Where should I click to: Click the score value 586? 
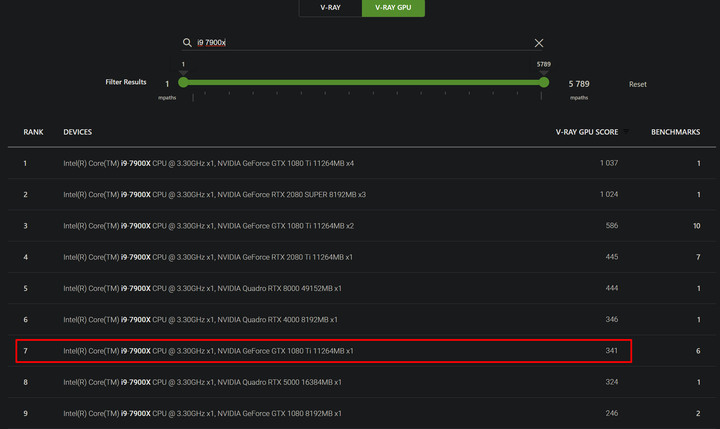click(x=612, y=226)
